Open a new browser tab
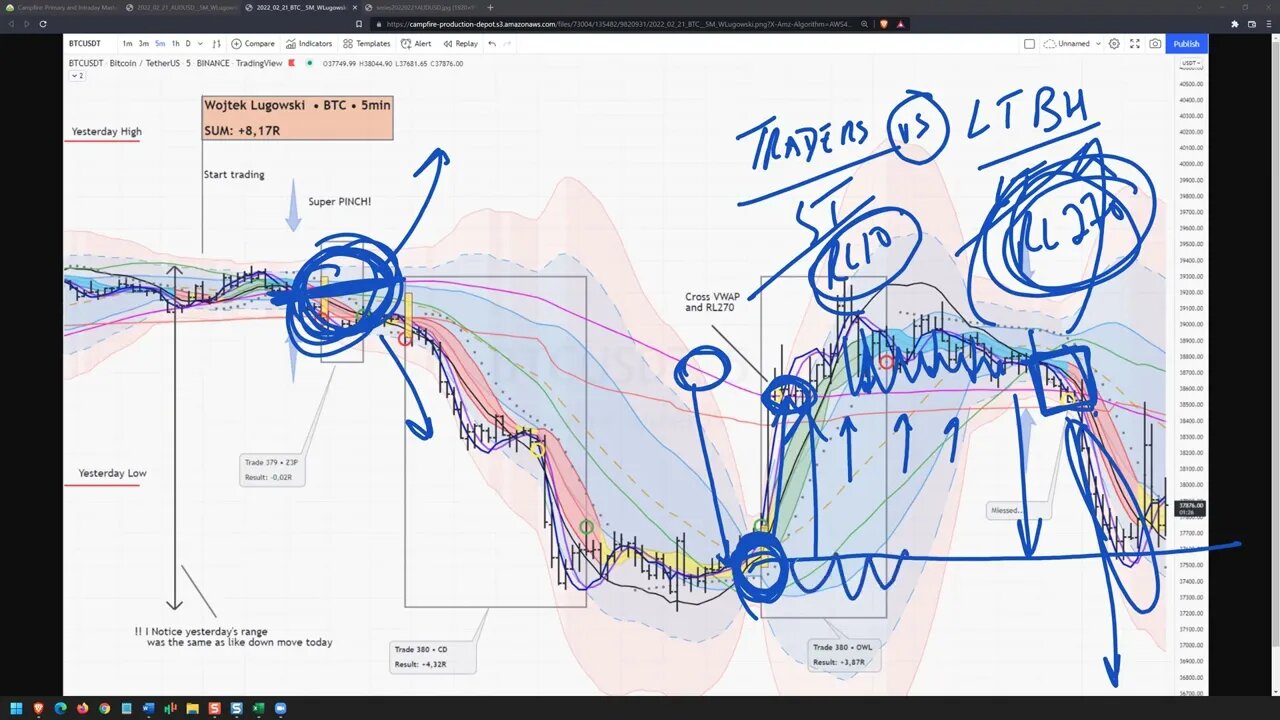 click(490, 7)
